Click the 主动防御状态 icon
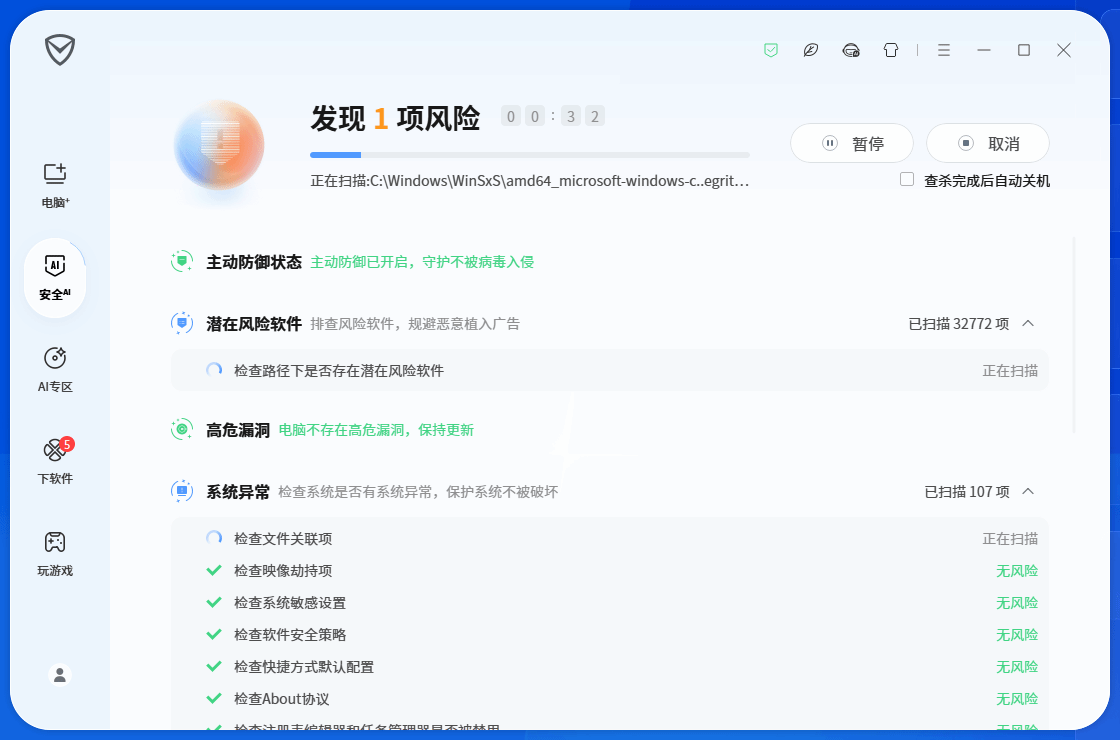 click(x=182, y=261)
